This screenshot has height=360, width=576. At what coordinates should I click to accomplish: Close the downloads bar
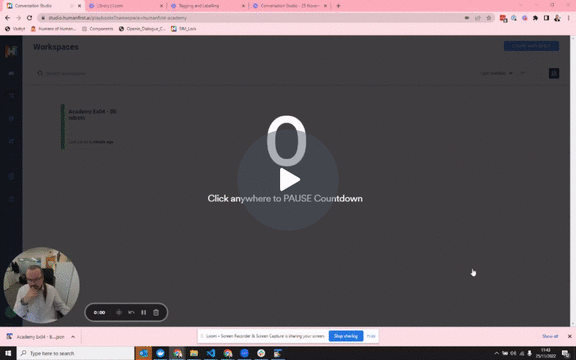click(x=570, y=336)
